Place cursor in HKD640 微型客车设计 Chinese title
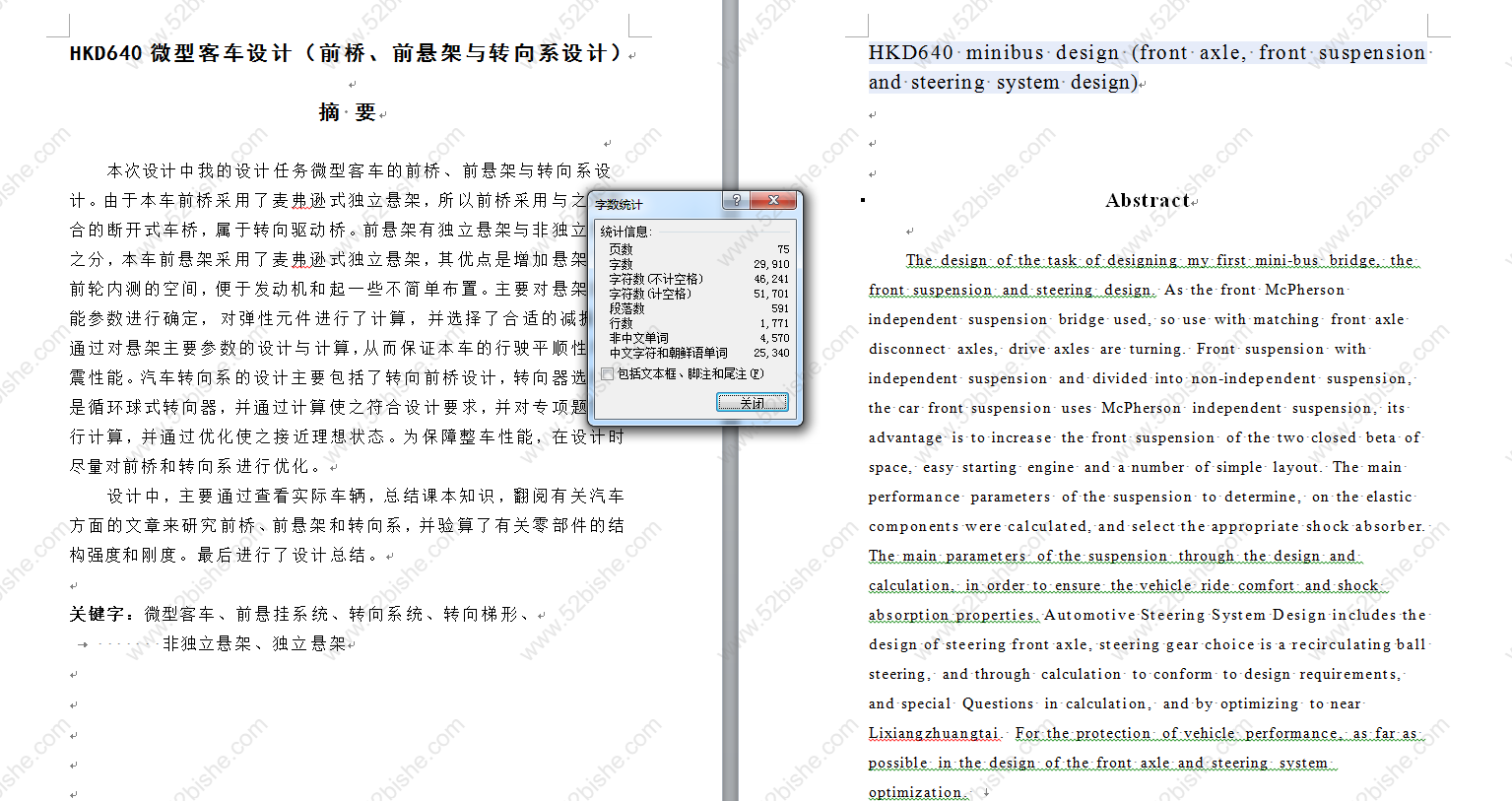Image resolution: width=1512 pixels, height=801 pixels. (x=346, y=53)
